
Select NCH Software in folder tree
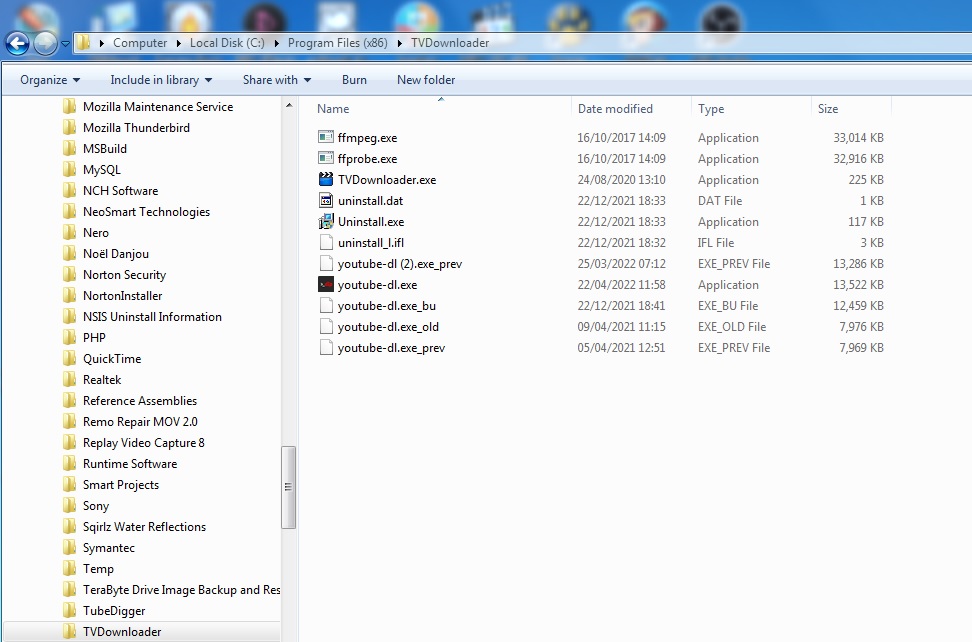click(x=120, y=191)
